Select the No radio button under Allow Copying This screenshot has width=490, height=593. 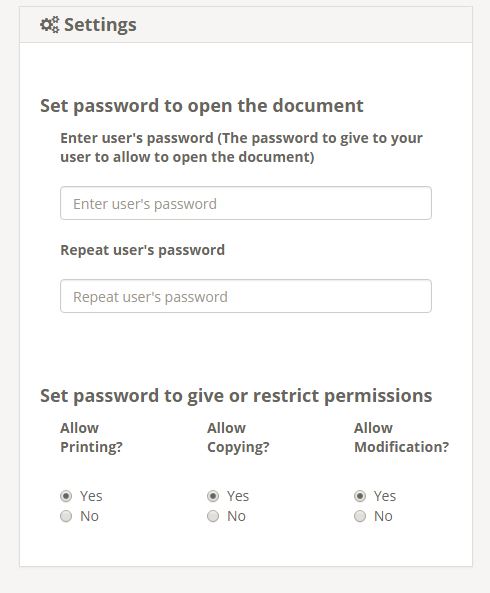(213, 516)
